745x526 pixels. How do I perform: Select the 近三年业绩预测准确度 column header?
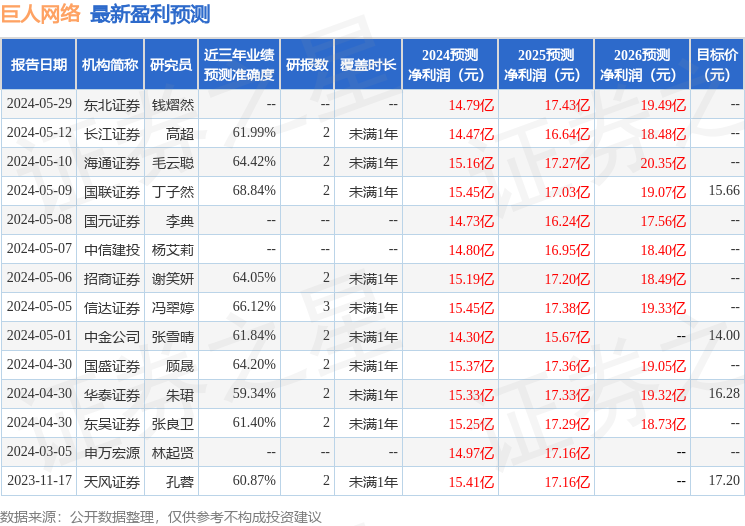coord(239,65)
